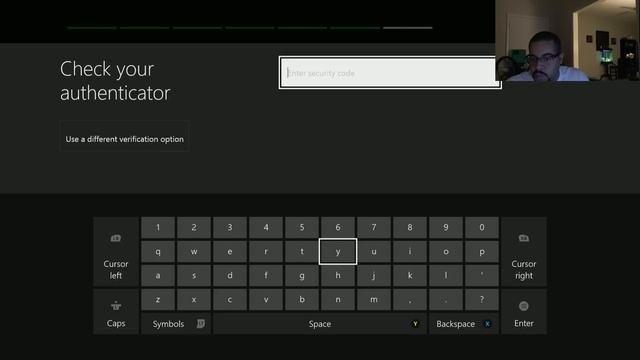Hit the f key
This screenshot has width=640, height=360.
coord(266,276)
